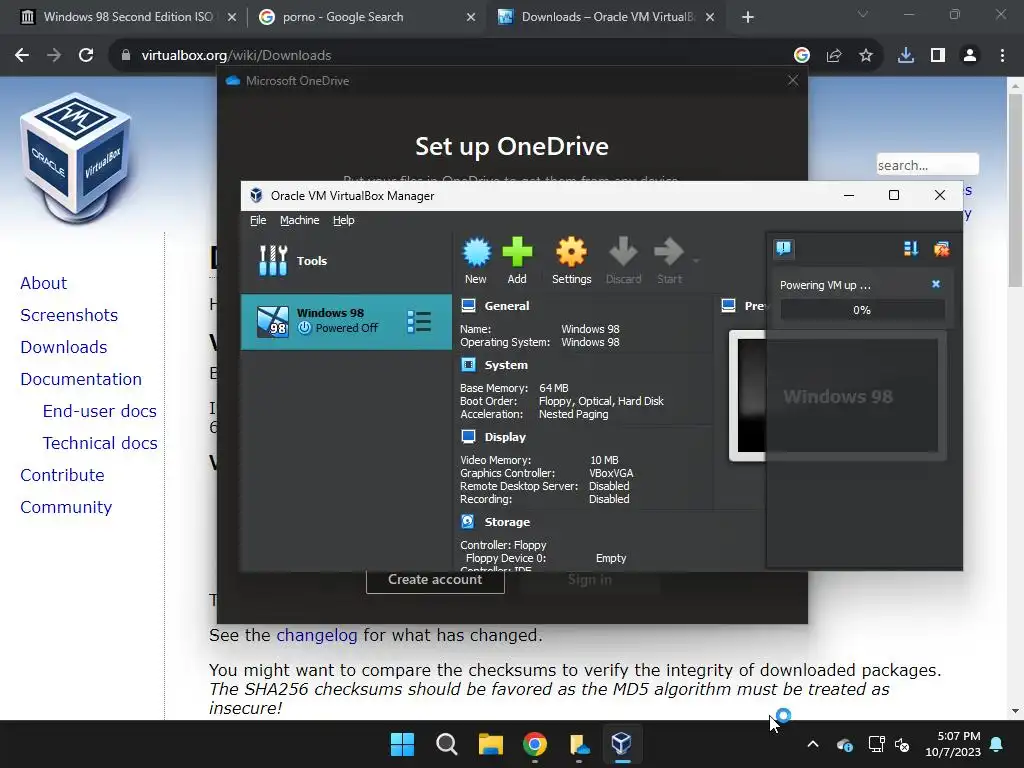Open the Machine menu in VirtualBox
Image resolution: width=1024 pixels, height=768 pixels.
click(x=300, y=220)
